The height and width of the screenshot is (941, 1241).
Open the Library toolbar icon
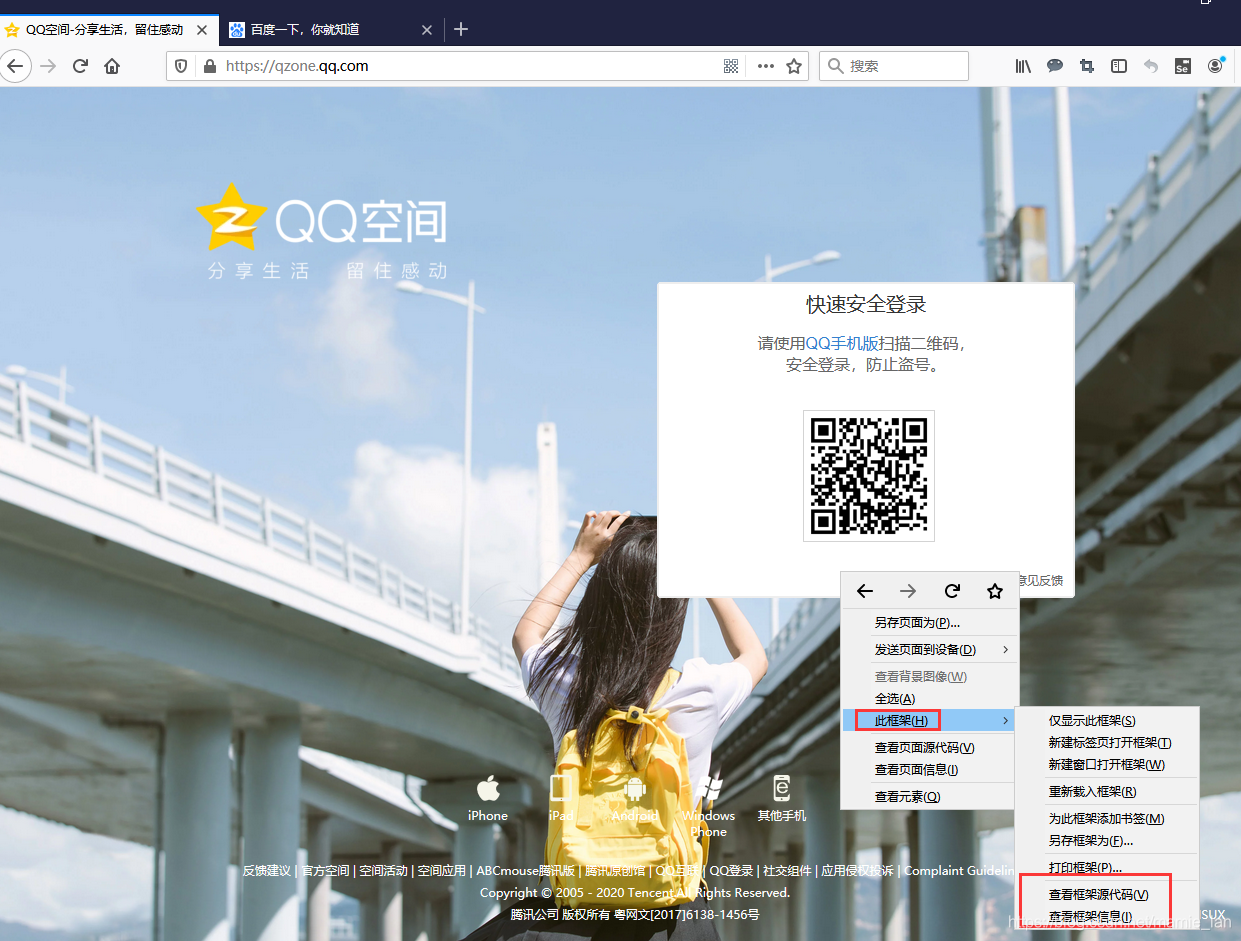pos(1023,66)
